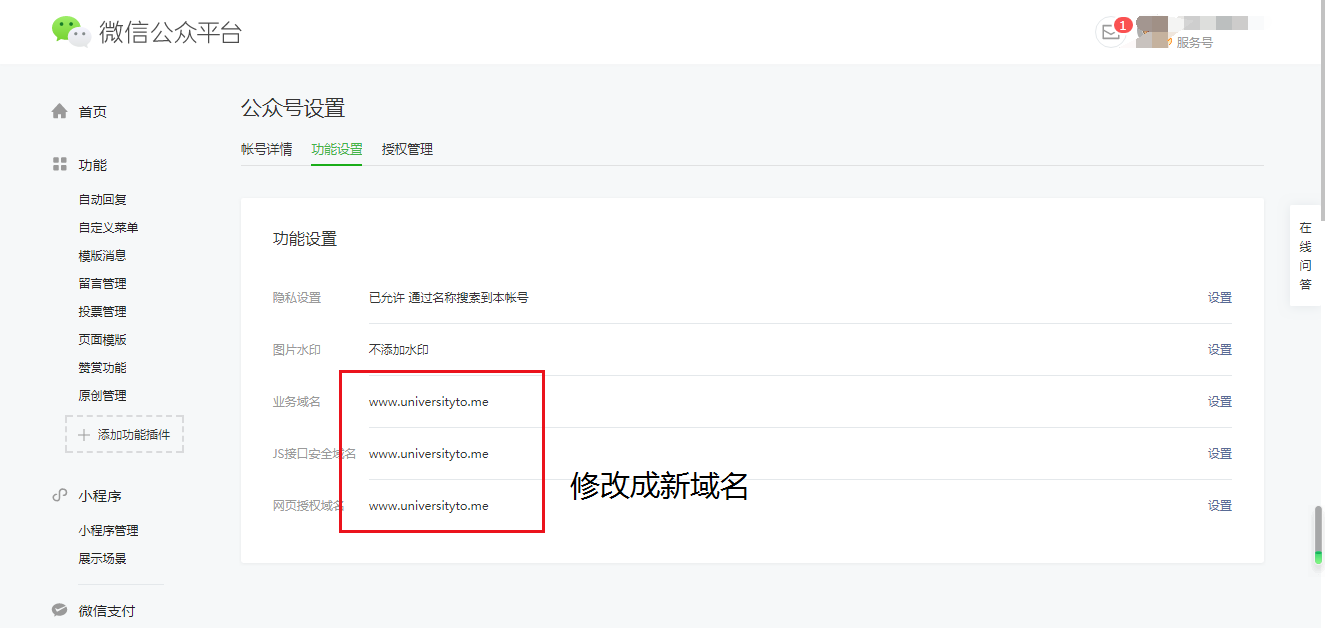
Task: Select the 功能设置 tab
Action: coord(337,149)
